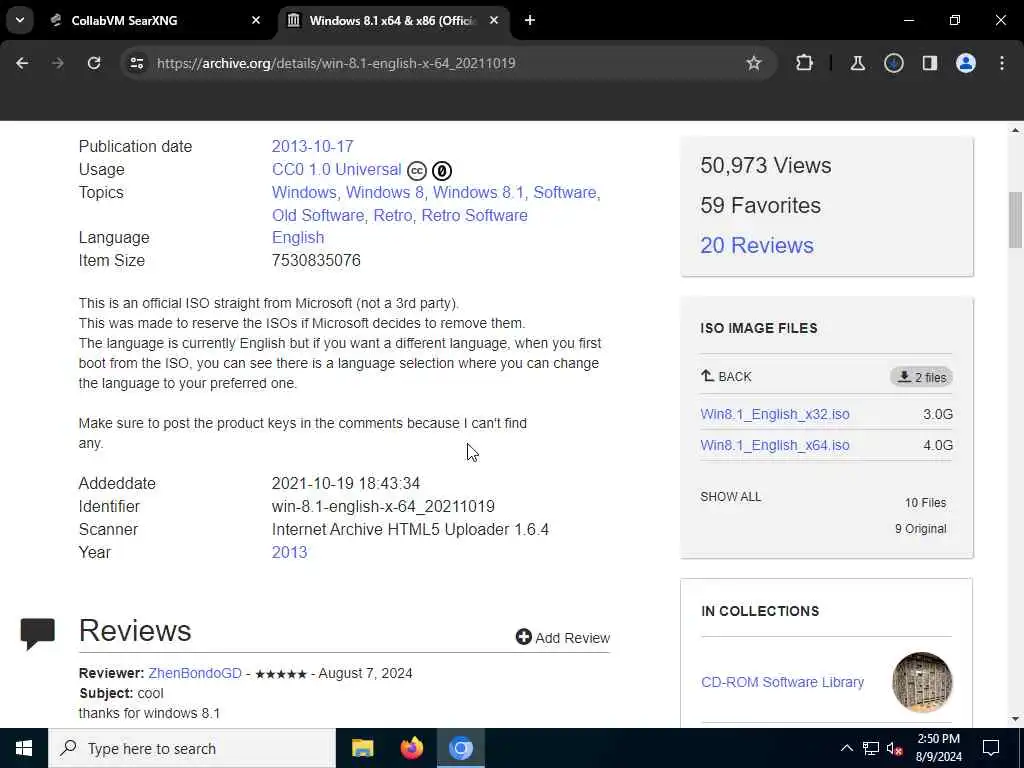Viewport: 1024px width, 768px height.
Task: Open the Chrome three-dot menu
Action: pyautogui.click(x=1002, y=63)
